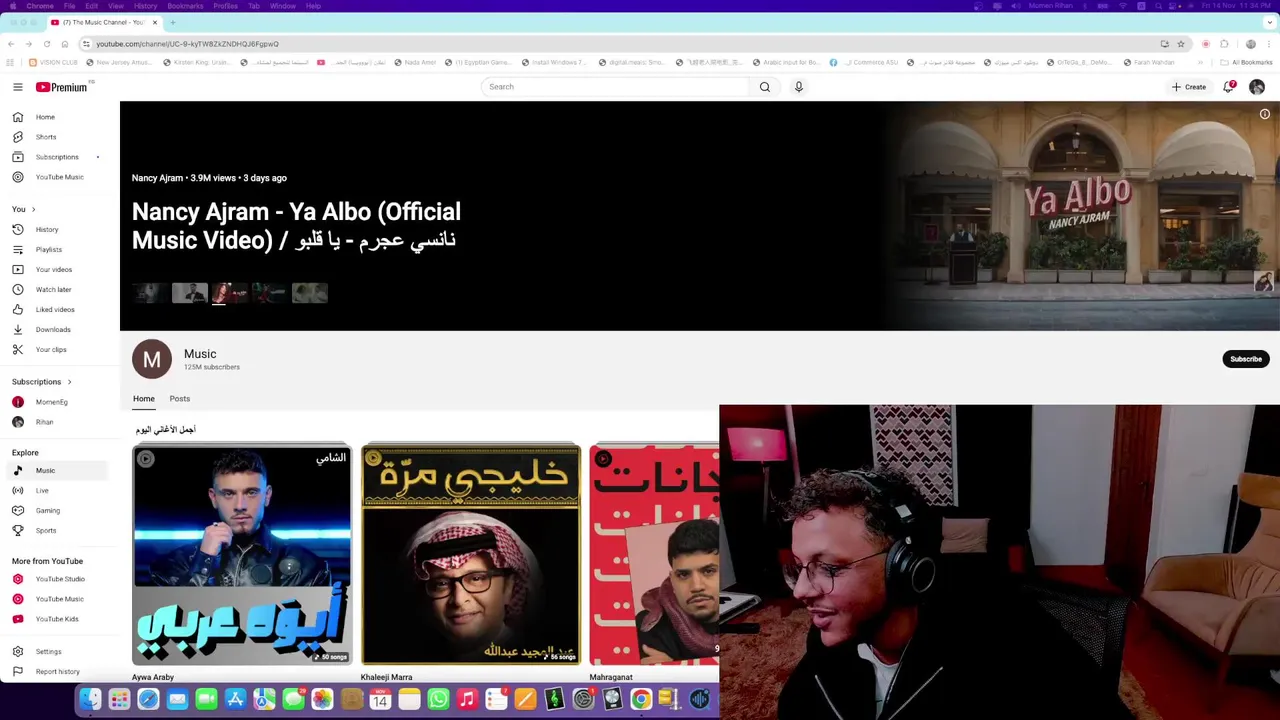
Task: Open Chrome Bookmarks menu
Action: coord(185,6)
